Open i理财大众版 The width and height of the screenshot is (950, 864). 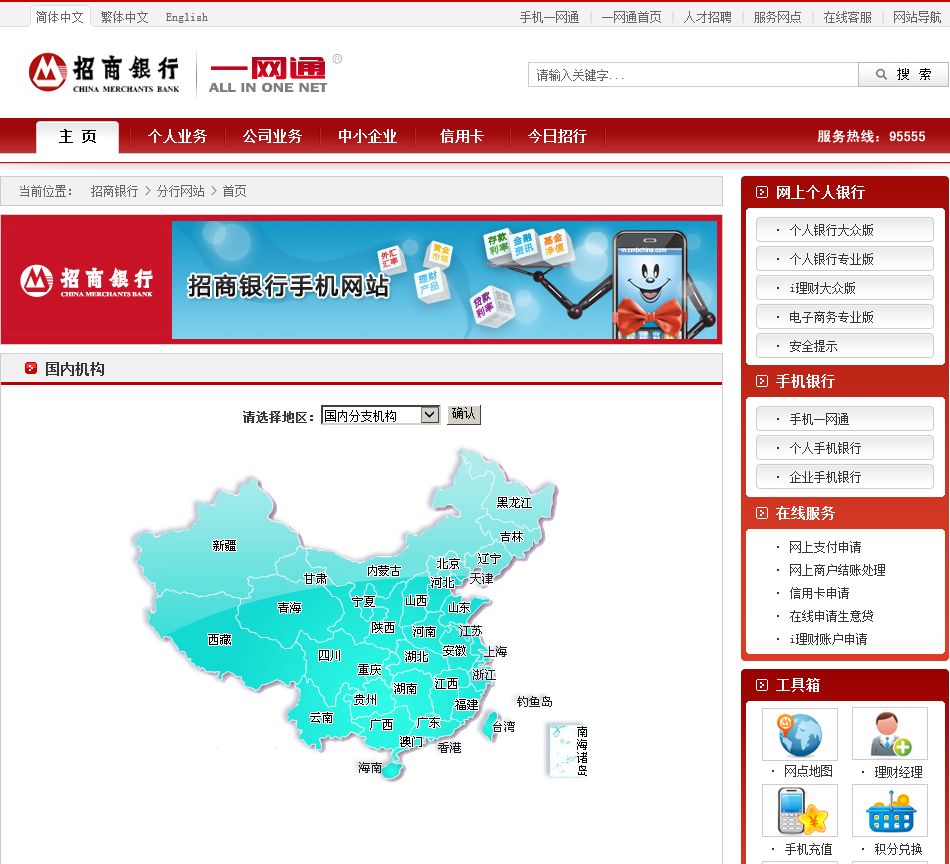tap(845, 288)
